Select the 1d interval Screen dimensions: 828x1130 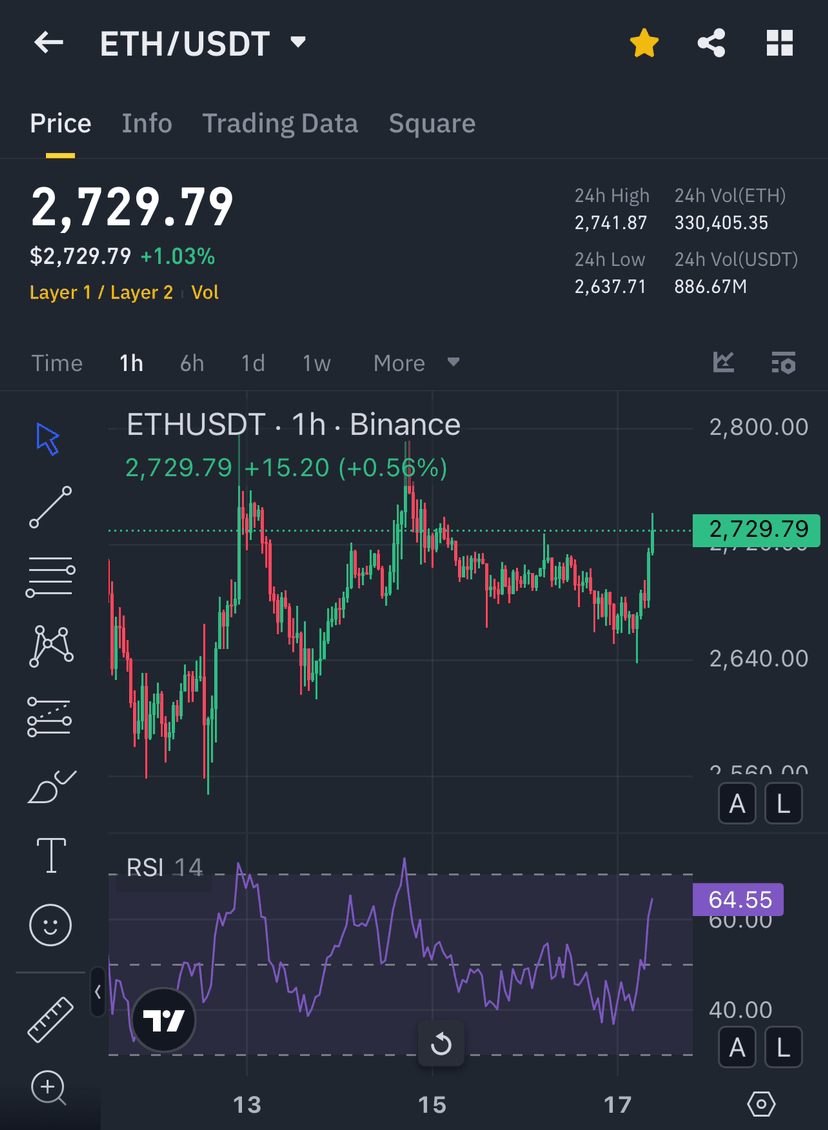coord(253,363)
